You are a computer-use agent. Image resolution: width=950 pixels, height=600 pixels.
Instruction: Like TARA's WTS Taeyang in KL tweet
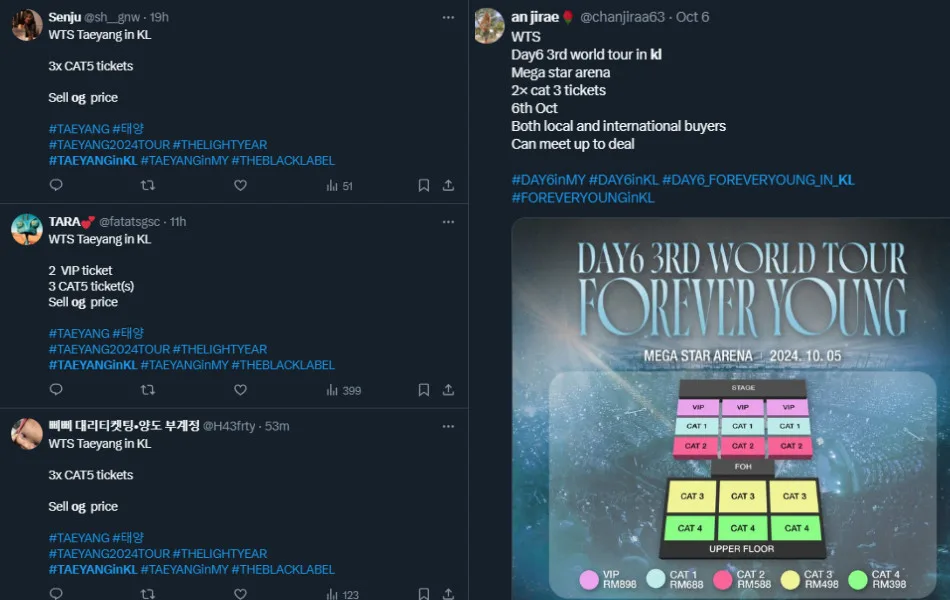(x=241, y=390)
